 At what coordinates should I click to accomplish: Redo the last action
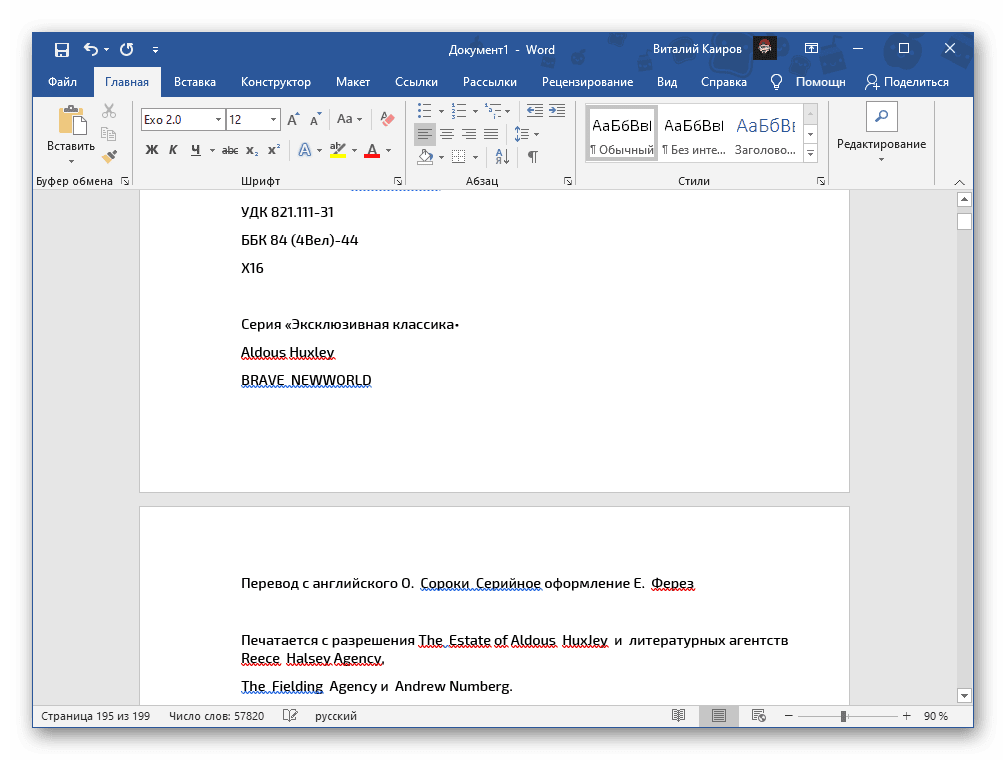coord(127,49)
